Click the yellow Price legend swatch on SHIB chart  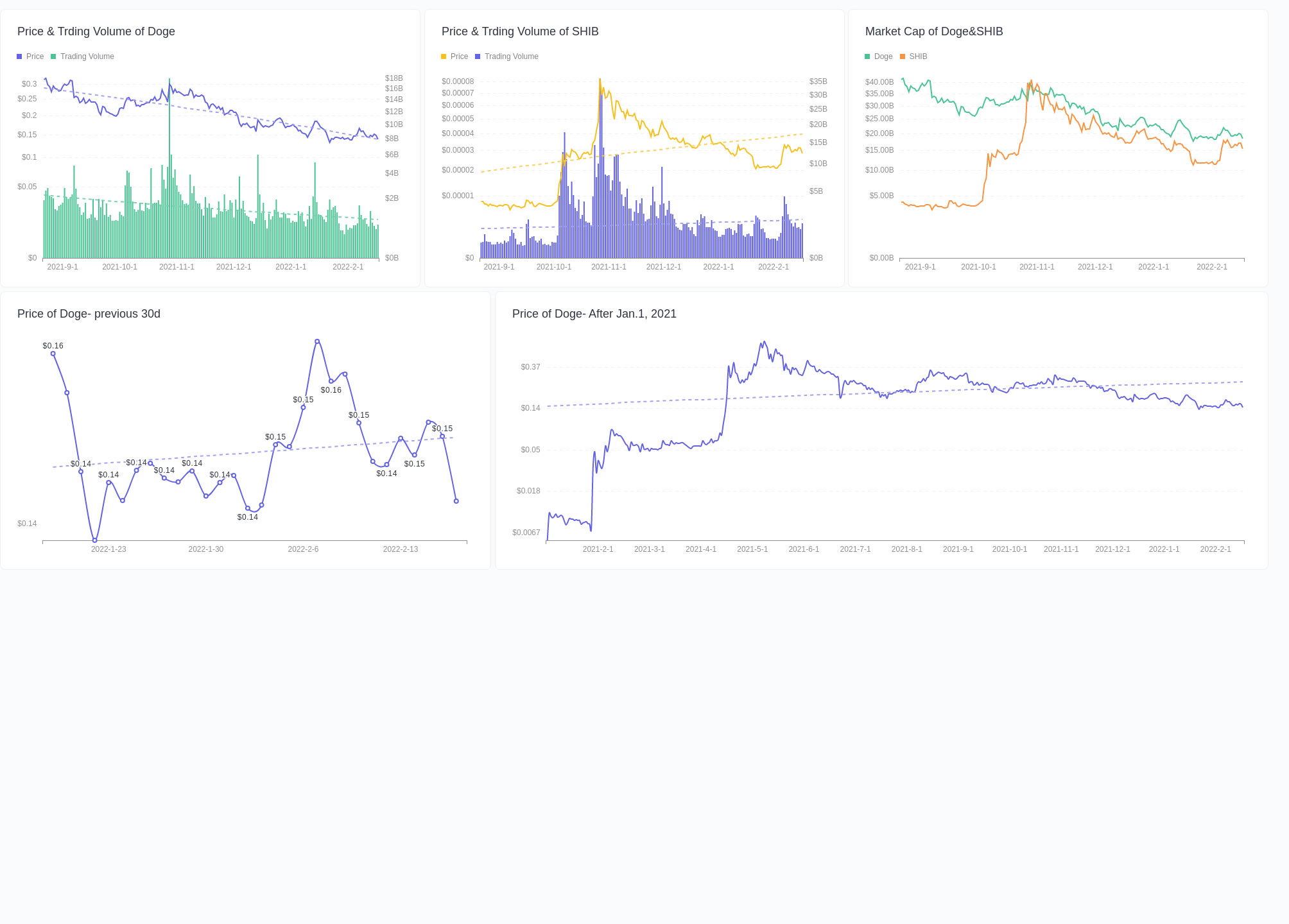click(443, 56)
